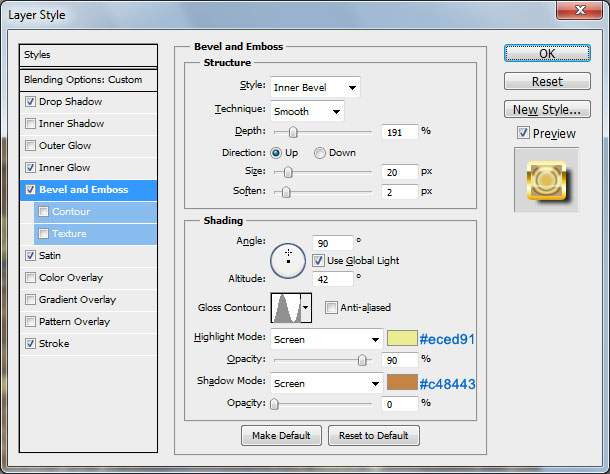
Task: Click the Shadow Opacity slider handle
Action: tap(274, 404)
